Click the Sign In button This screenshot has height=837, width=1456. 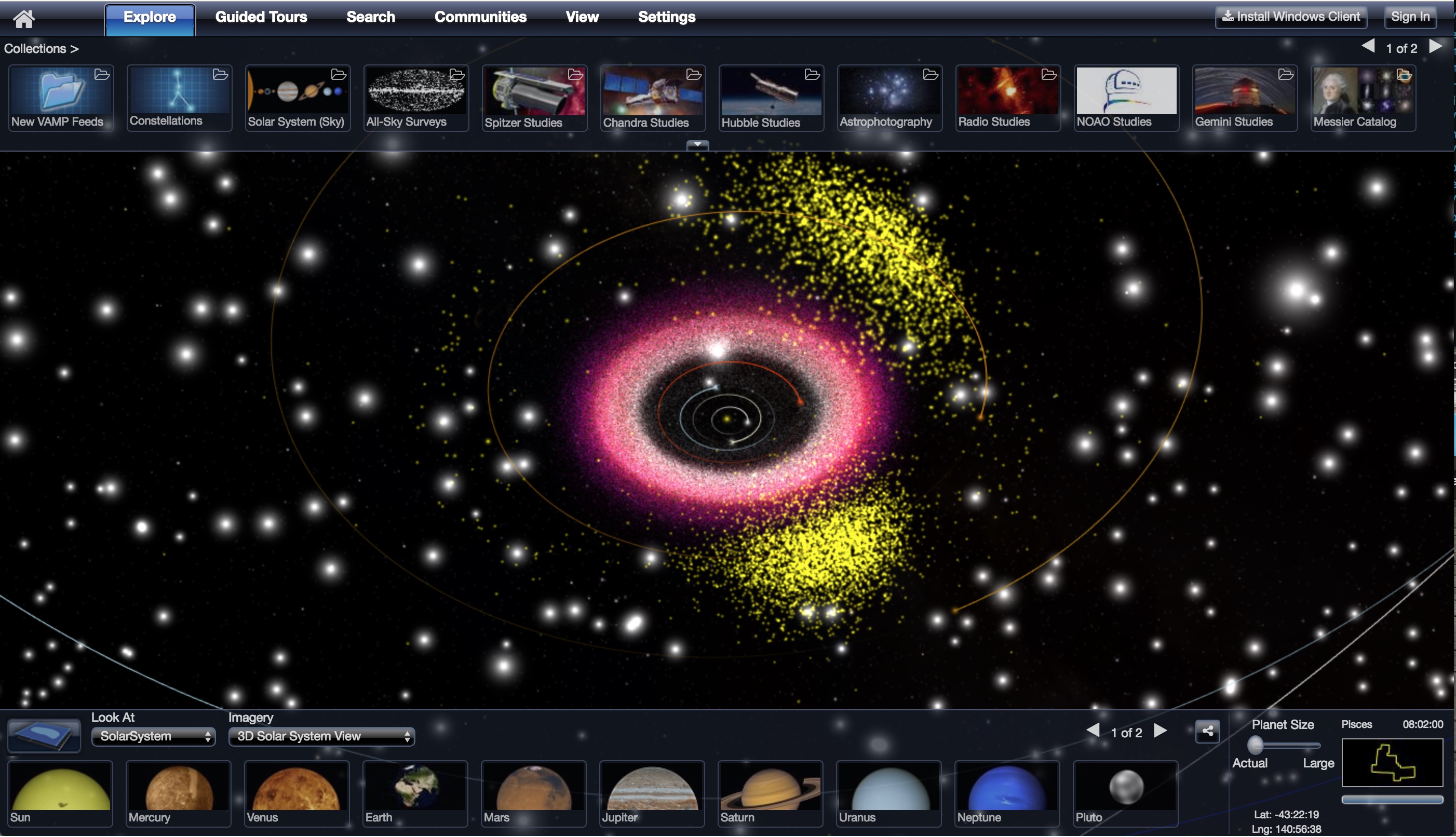click(1410, 17)
